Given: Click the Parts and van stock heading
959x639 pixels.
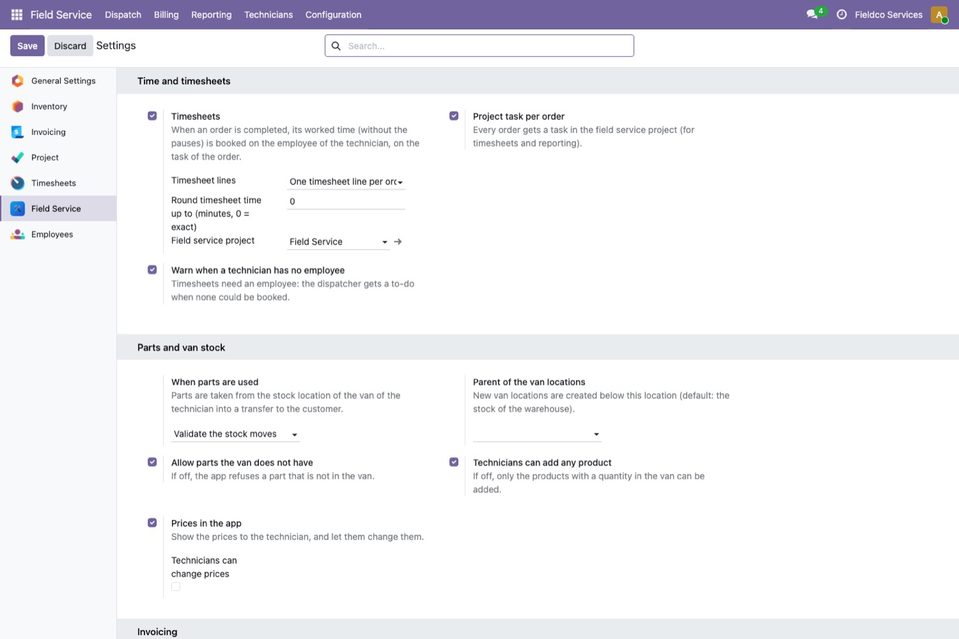Looking at the screenshot, I should click(181, 347).
